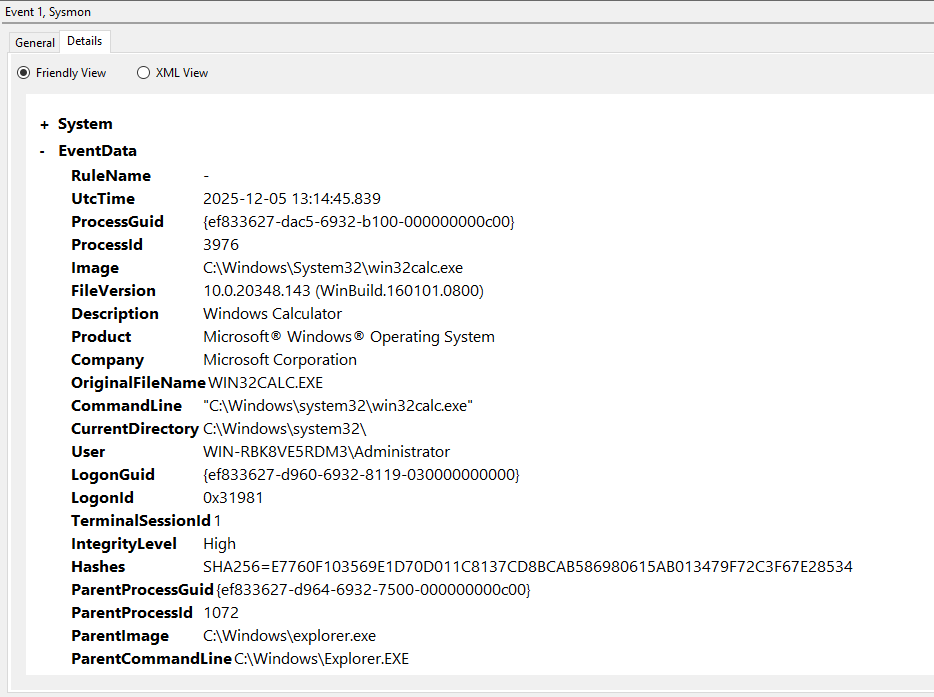This screenshot has height=697, width=934.
Task: Select the CommandLine value
Action: coord(338,406)
